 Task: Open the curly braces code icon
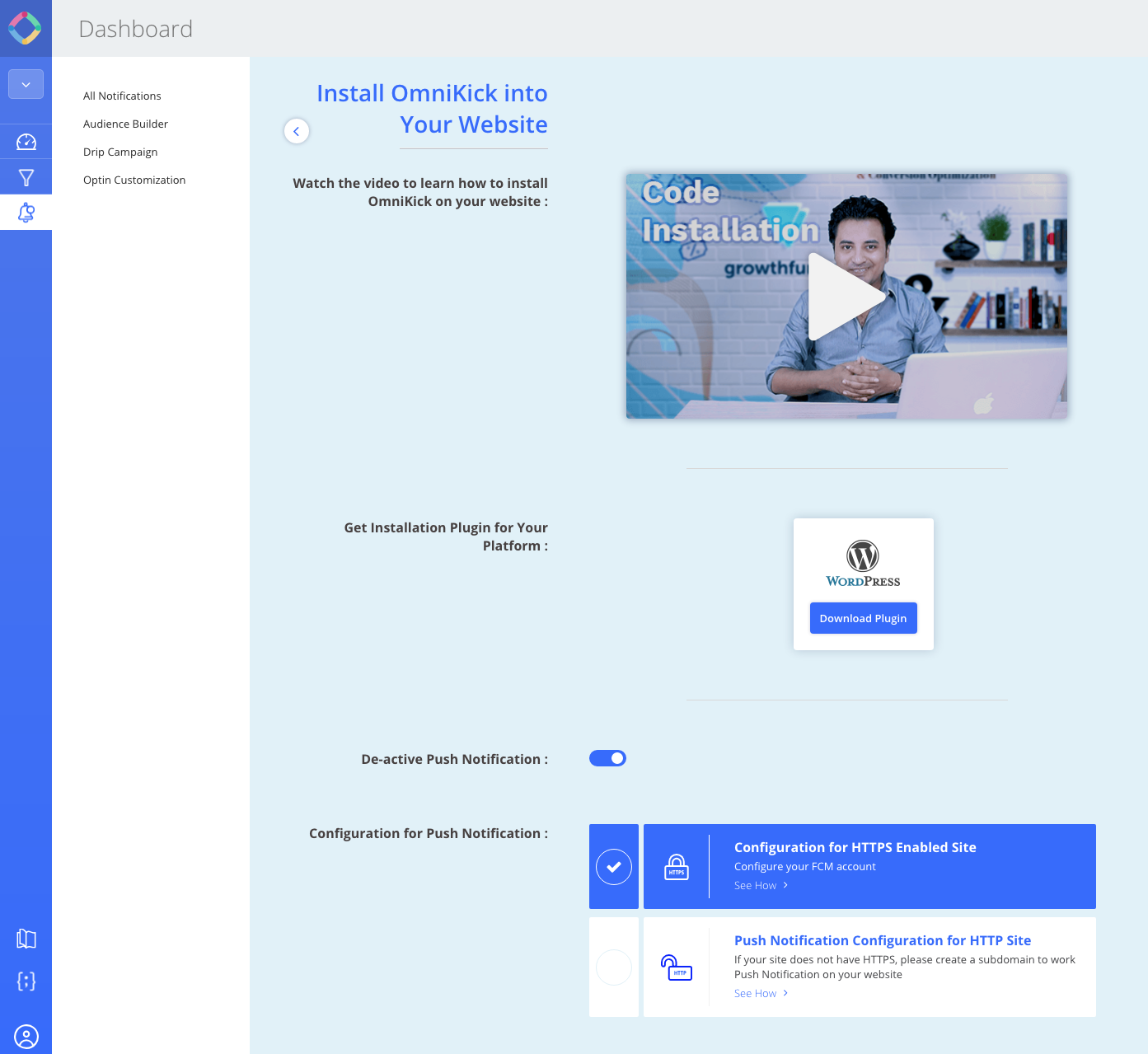(x=26, y=981)
